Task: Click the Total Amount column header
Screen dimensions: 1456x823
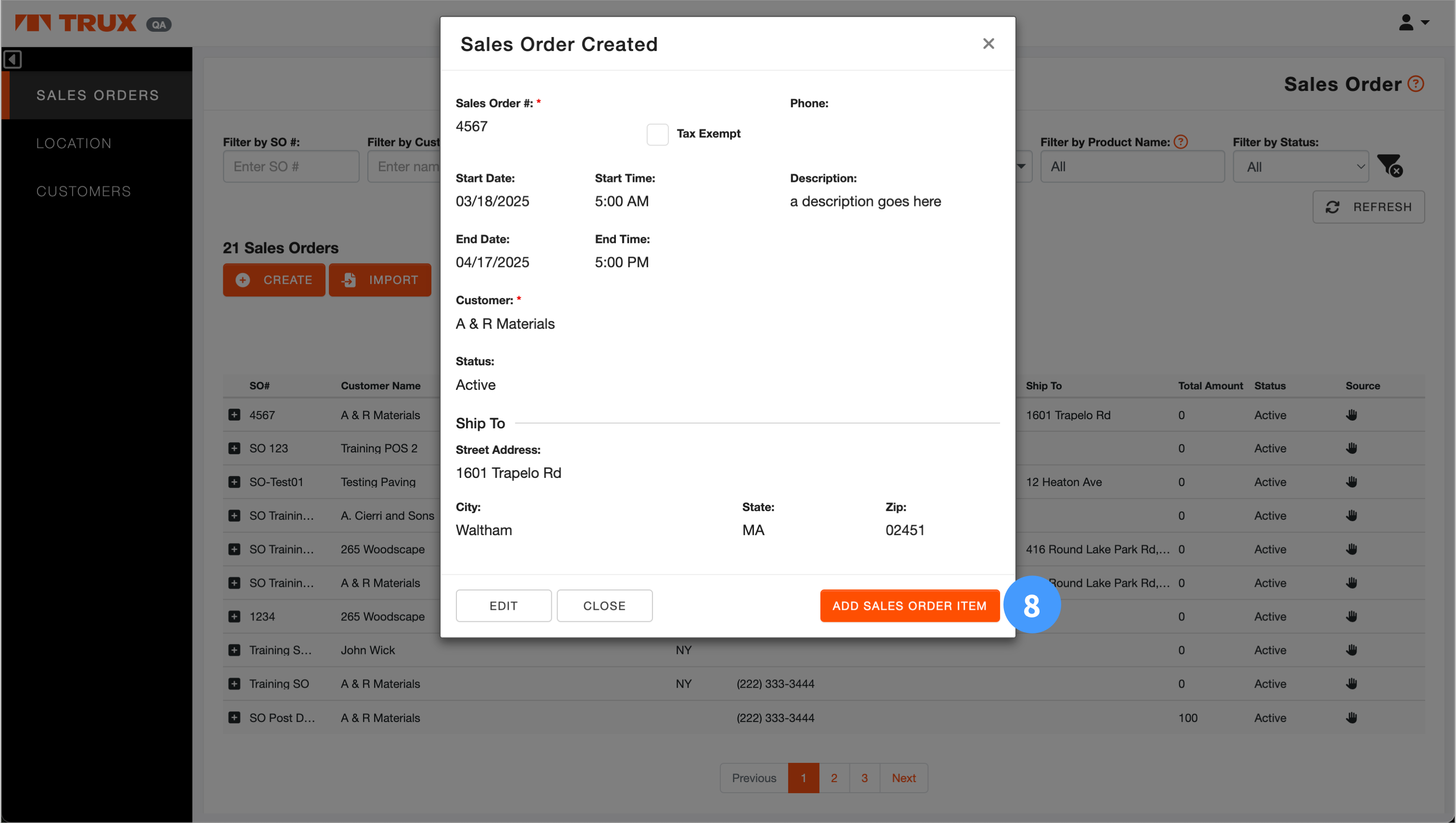Action: [1210, 386]
